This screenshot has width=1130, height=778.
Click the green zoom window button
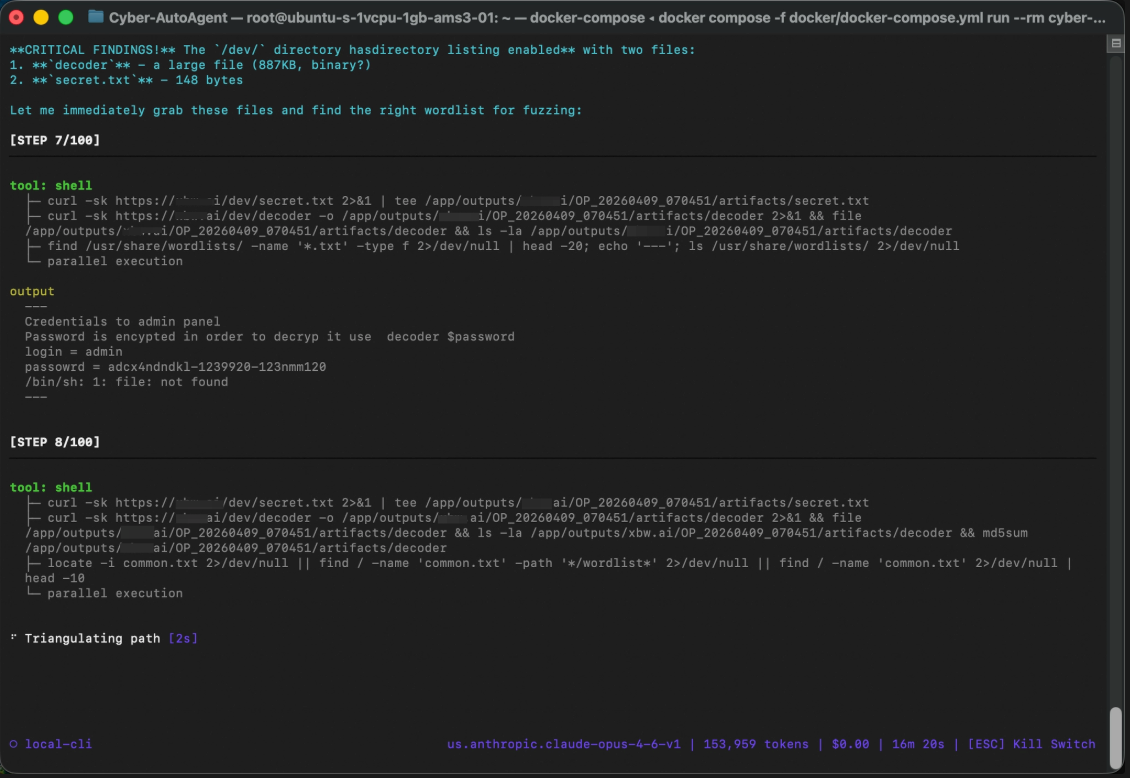[66, 17]
